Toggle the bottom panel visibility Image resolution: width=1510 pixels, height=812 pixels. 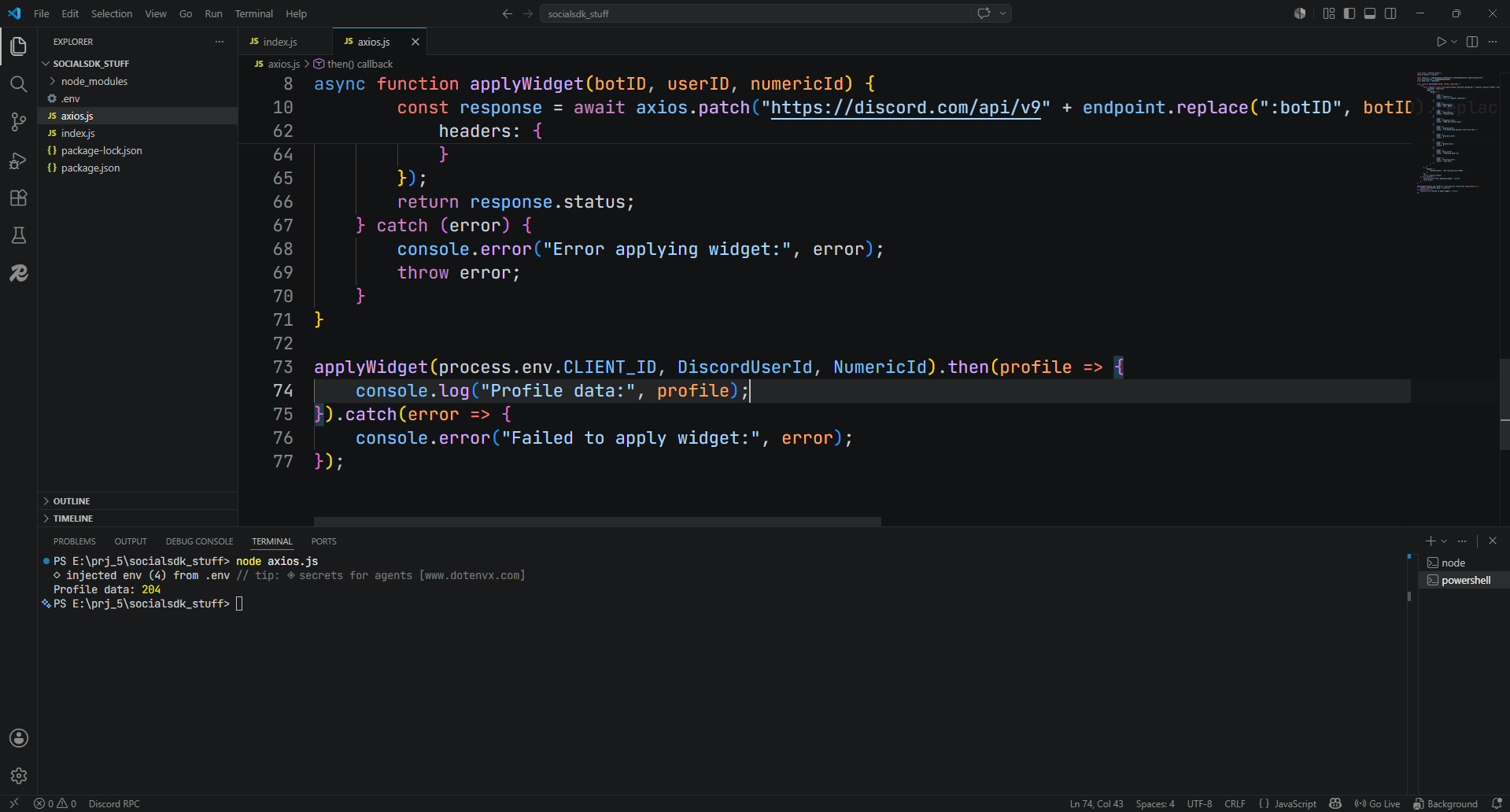(1370, 13)
